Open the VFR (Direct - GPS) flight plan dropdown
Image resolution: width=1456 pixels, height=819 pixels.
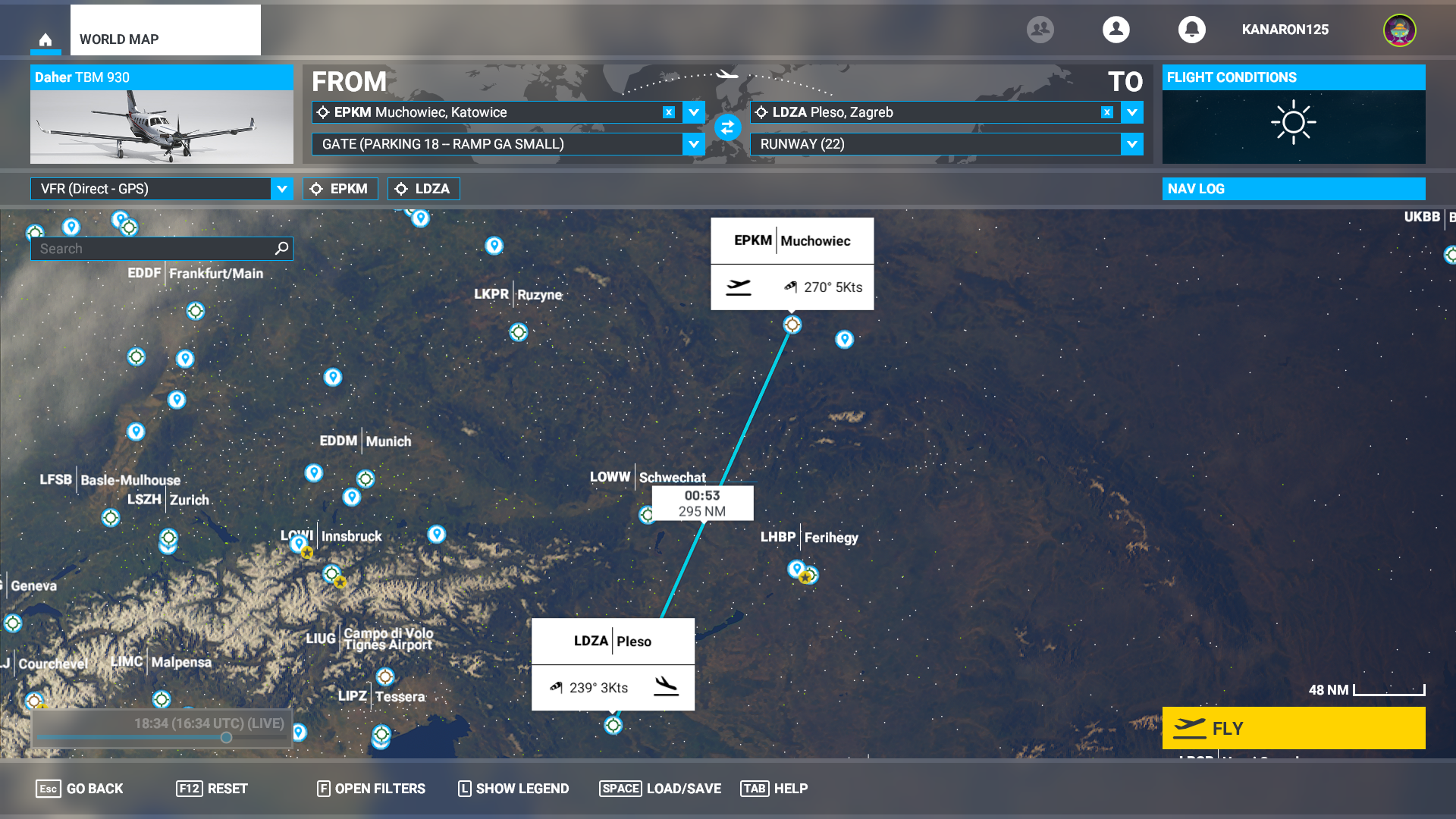[x=281, y=189]
